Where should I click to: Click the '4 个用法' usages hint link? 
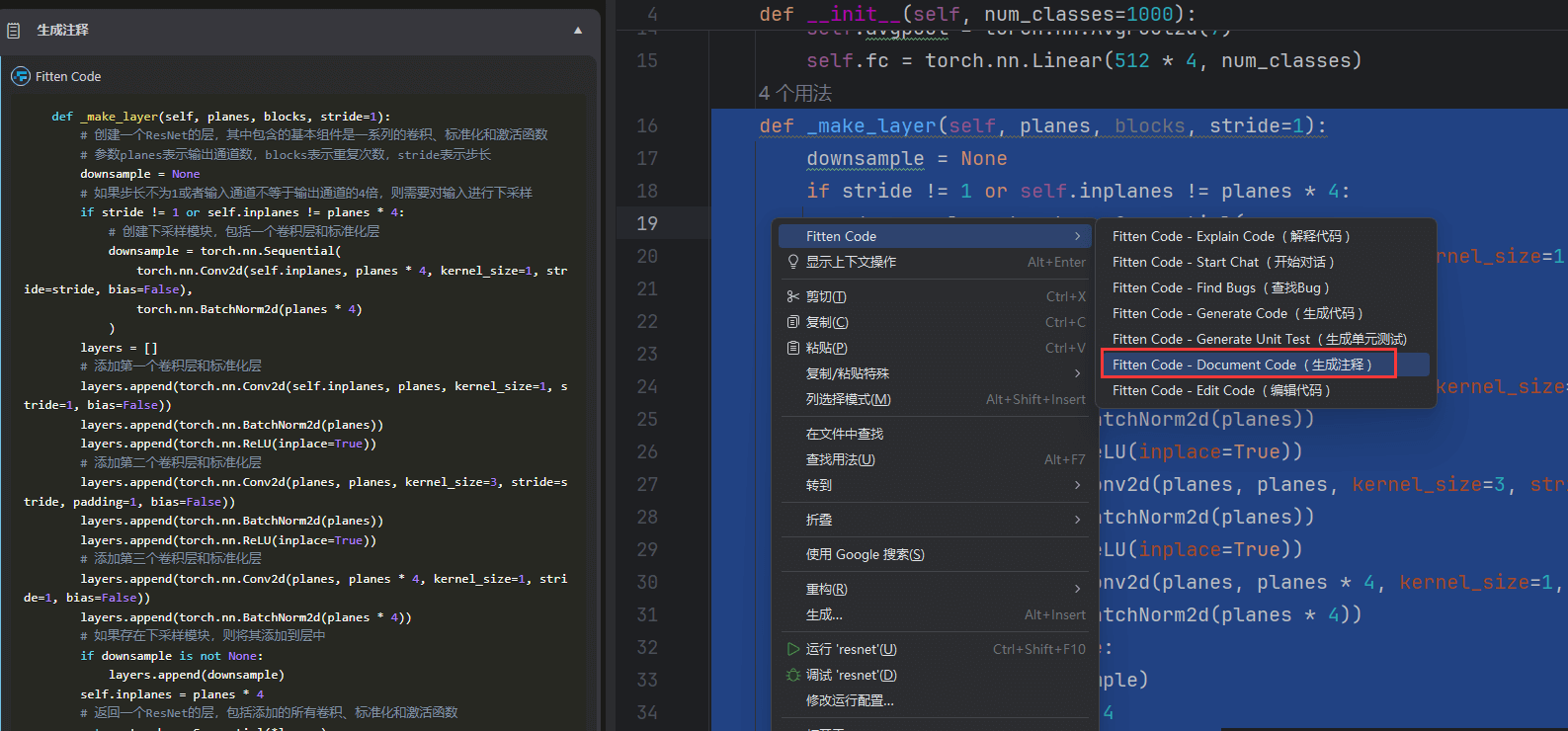click(x=795, y=93)
